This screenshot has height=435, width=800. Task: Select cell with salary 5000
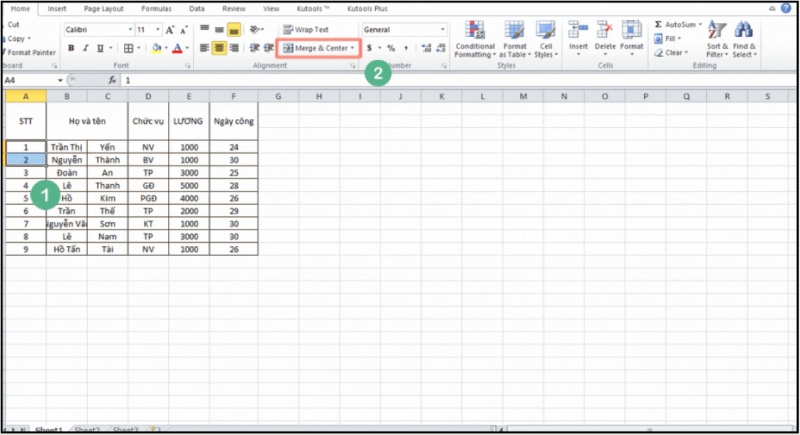pyautogui.click(x=189, y=186)
